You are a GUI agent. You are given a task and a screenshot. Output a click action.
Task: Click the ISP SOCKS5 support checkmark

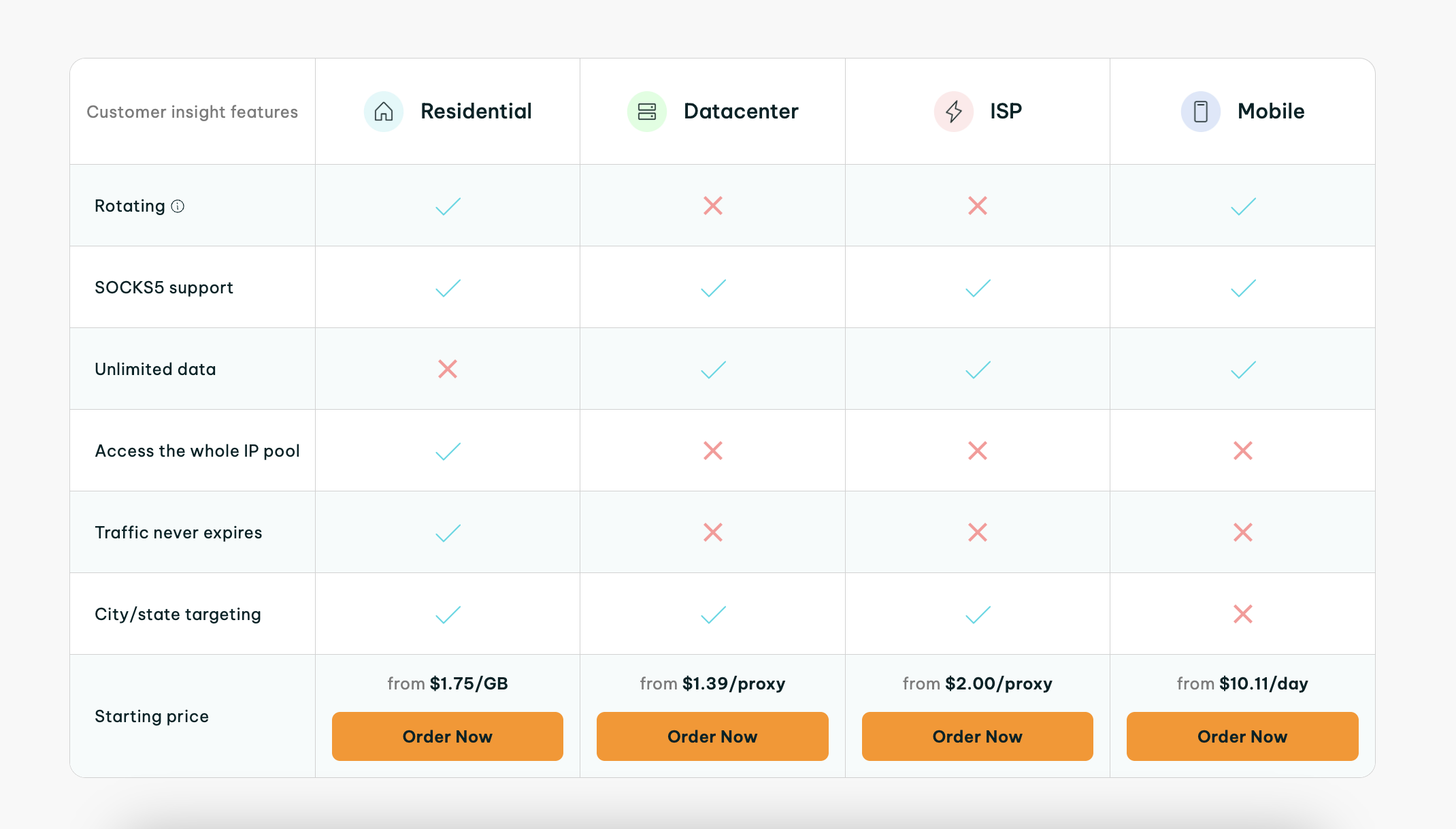(x=978, y=288)
